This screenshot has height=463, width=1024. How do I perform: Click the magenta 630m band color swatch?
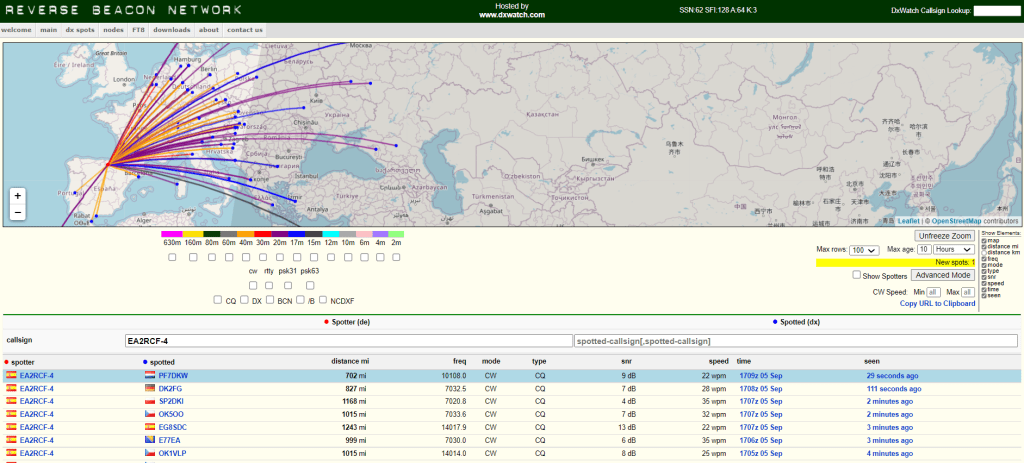pos(172,234)
